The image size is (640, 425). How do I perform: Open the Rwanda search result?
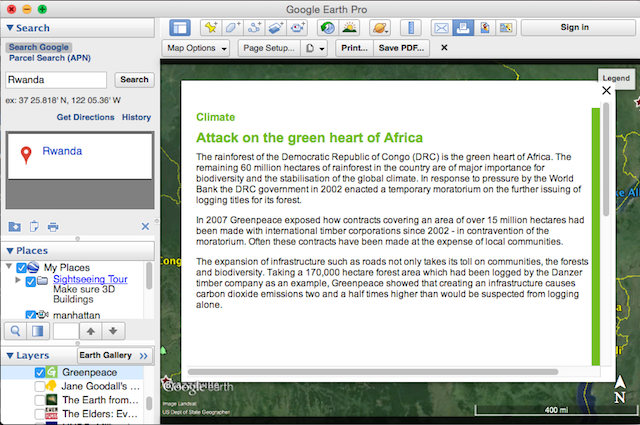[62, 151]
